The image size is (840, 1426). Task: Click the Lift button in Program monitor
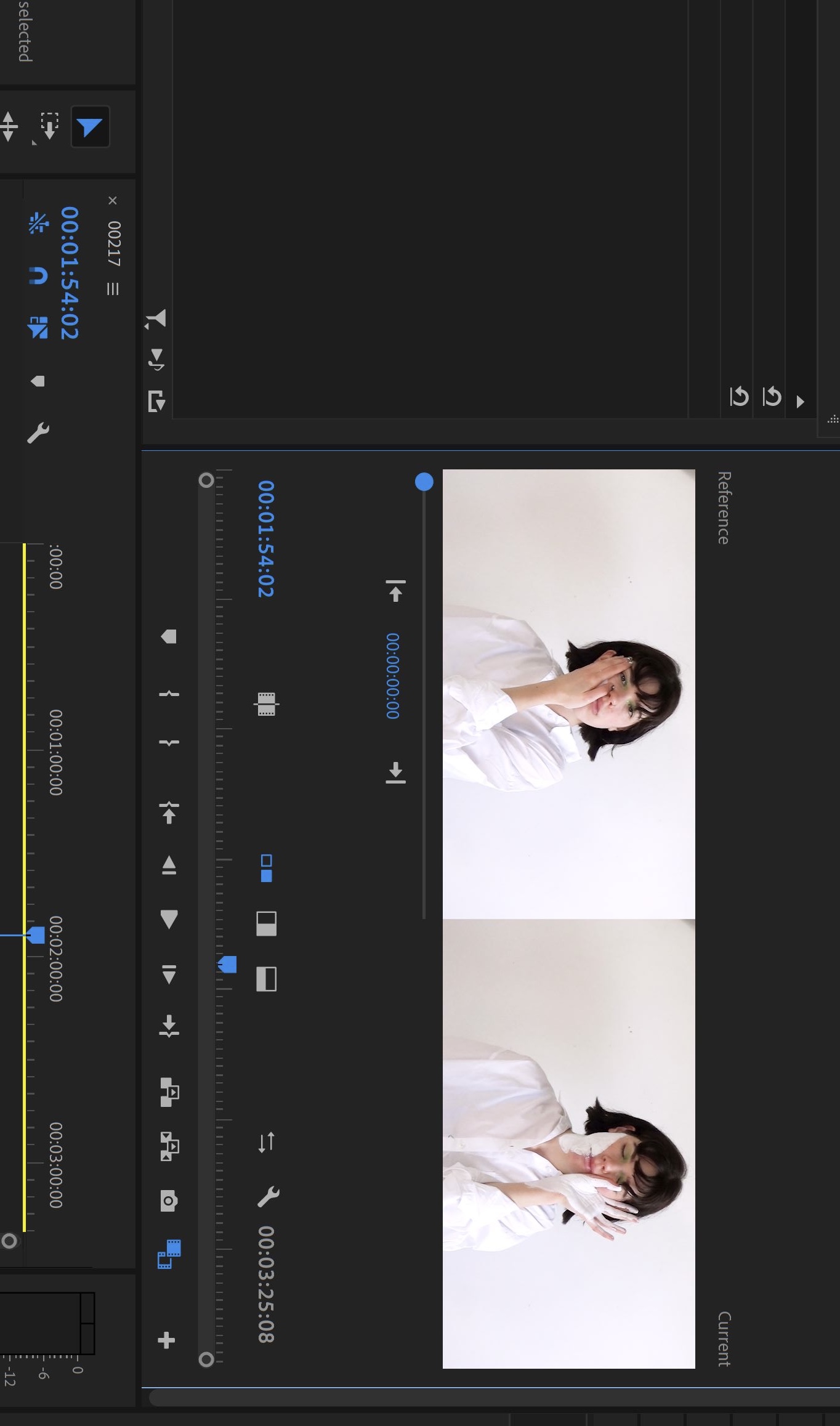tap(169, 1092)
